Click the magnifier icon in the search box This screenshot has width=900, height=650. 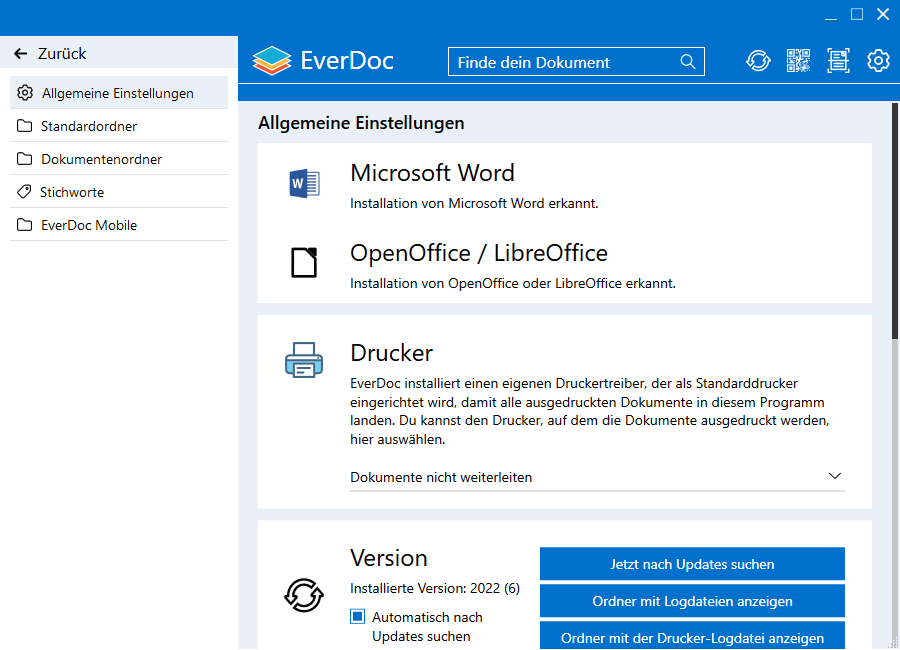(688, 62)
